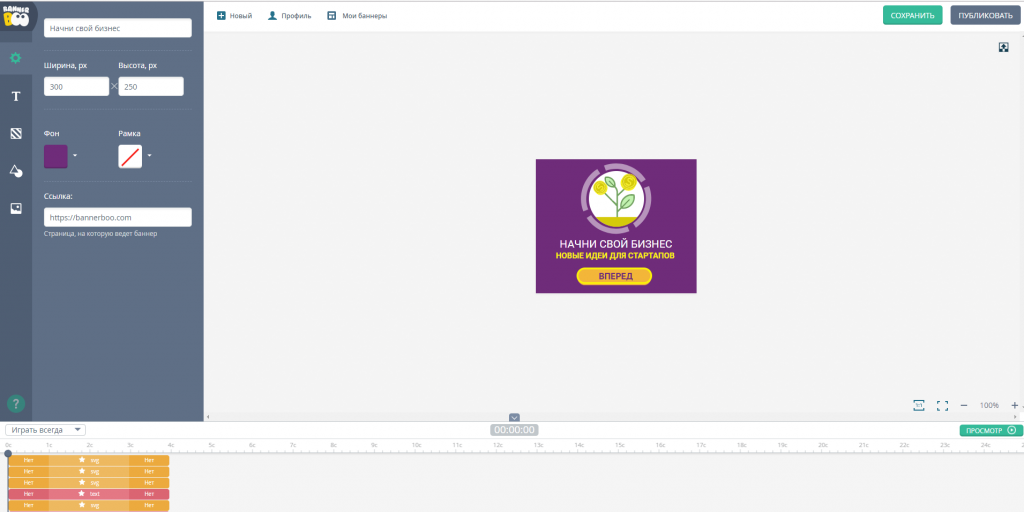The height and width of the screenshot is (512, 1024).
Task: Click the СОХРАНИТЬ button
Action: [912, 15]
